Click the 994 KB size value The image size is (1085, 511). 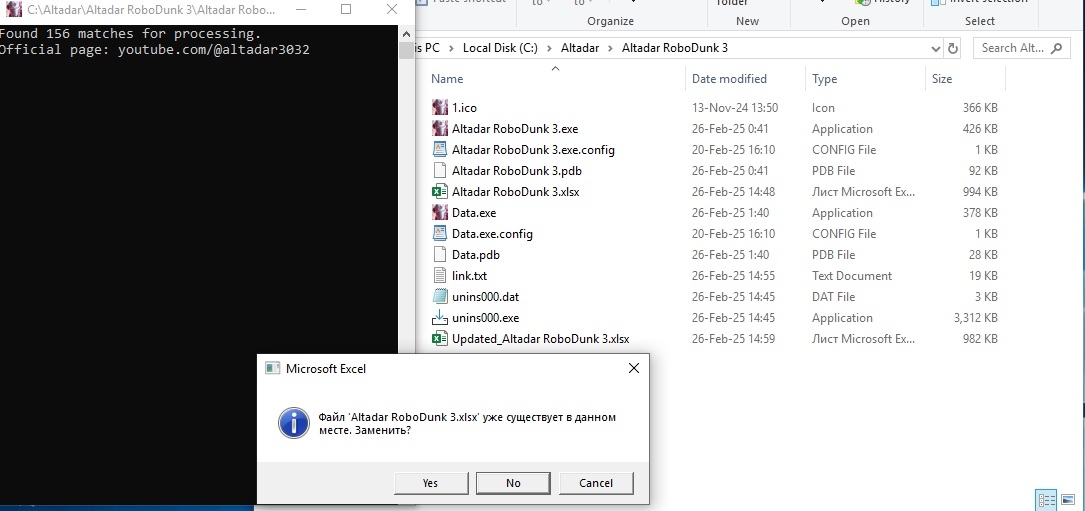pos(980,192)
